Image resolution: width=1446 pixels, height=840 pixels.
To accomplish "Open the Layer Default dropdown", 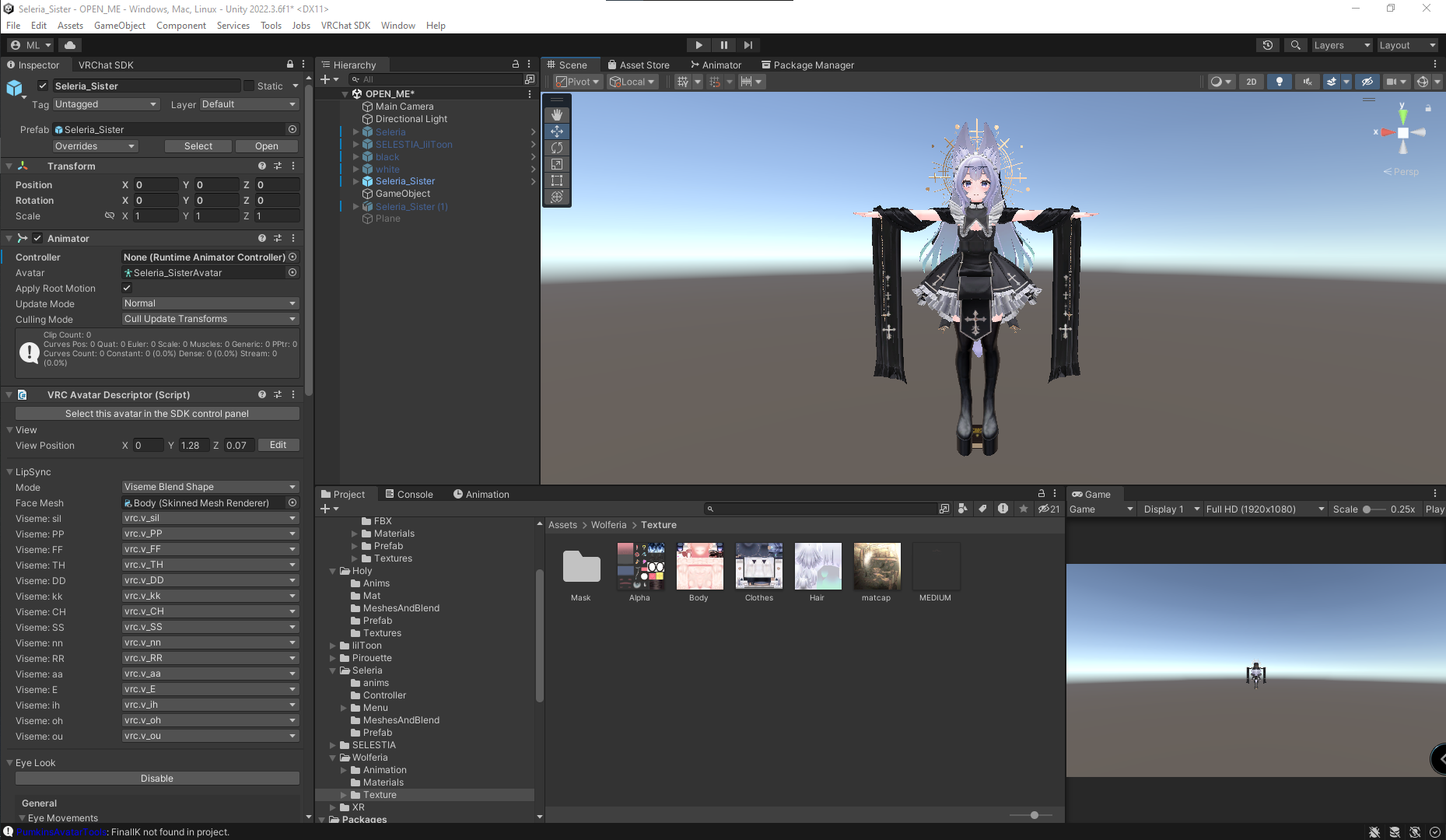I will pyautogui.click(x=249, y=104).
